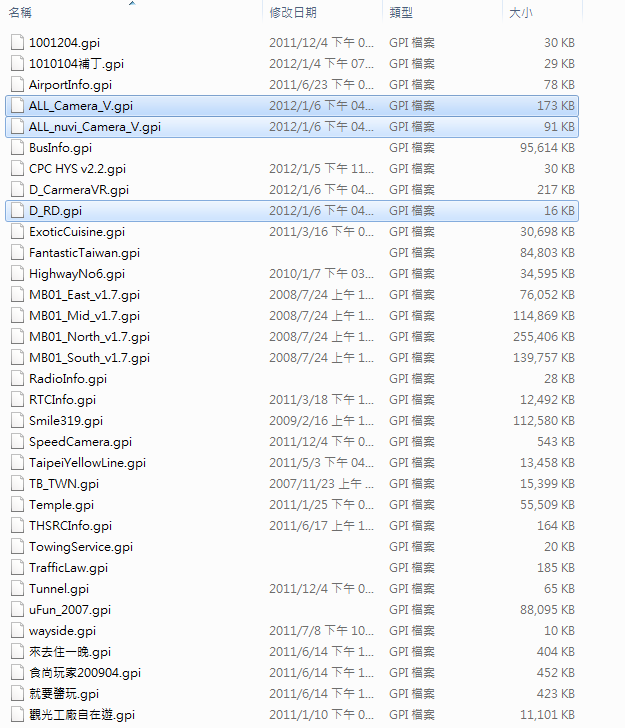The image size is (625, 728).
Task: Select the file name uFun_2007.gpi
Action: [x=70, y=610]
